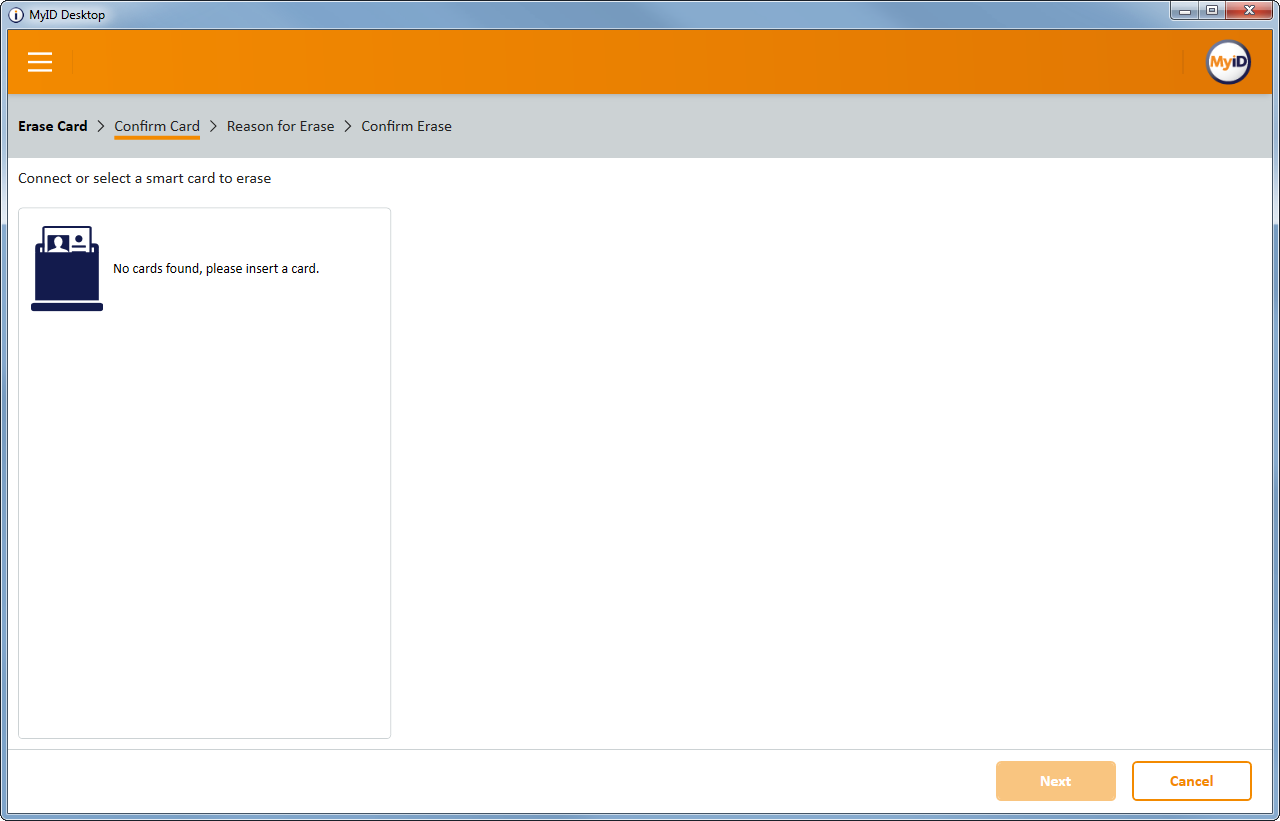Click the card reader icon
The width and height of the screenshot is (1280, 821).
tap(67, 268)
